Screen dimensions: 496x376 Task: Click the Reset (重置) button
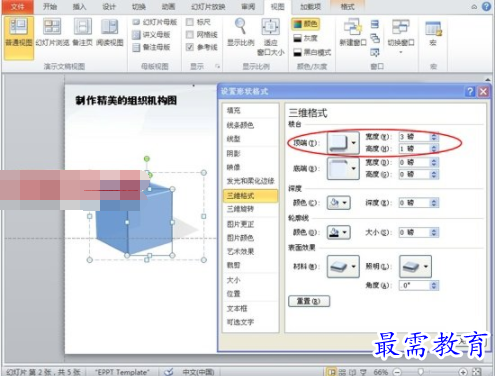tap(309, 301)
